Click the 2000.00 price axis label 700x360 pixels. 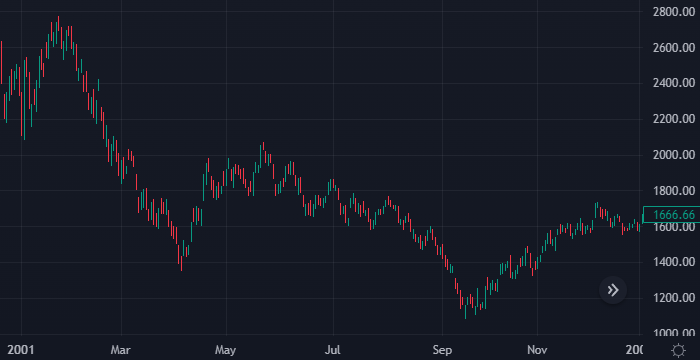tap(674, 155)
